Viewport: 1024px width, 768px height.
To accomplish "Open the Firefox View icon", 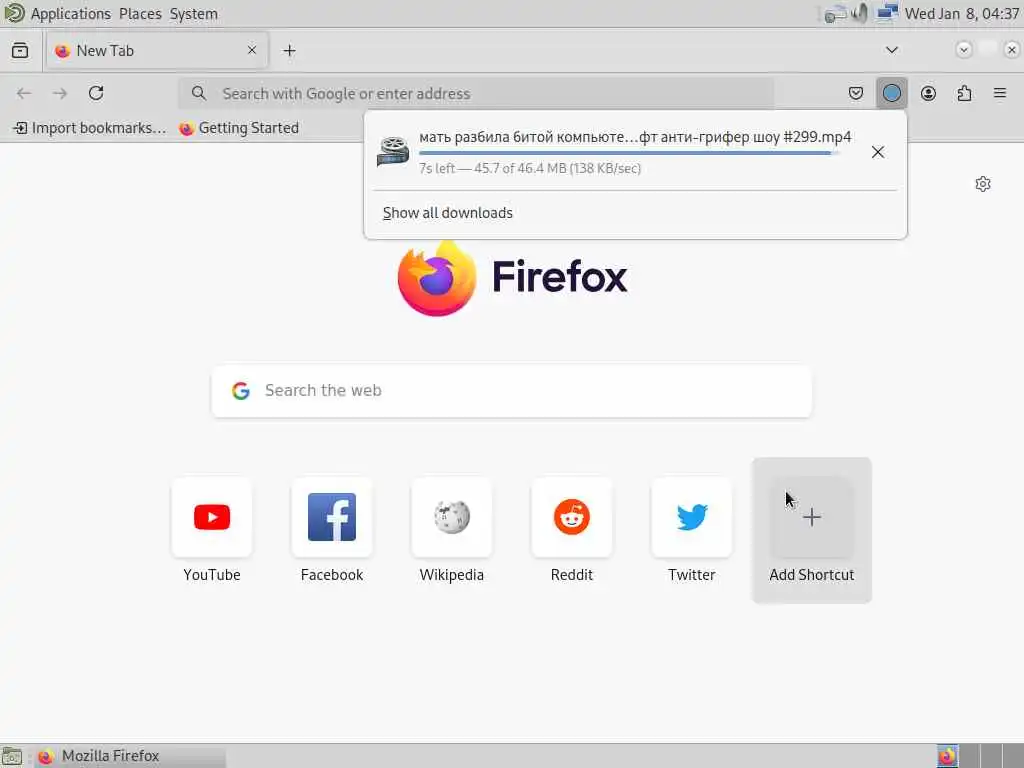I will click(x=20, y=50).
